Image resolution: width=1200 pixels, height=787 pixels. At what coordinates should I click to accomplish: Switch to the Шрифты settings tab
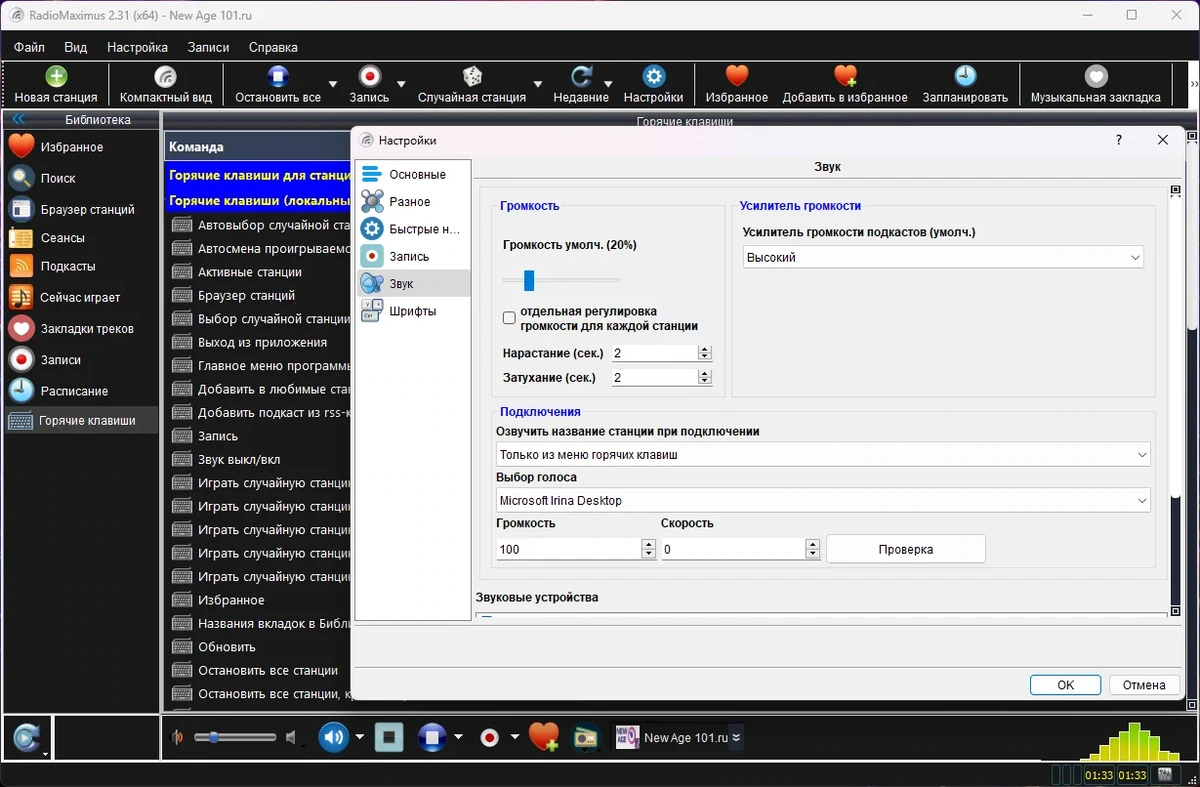(412, 311)
